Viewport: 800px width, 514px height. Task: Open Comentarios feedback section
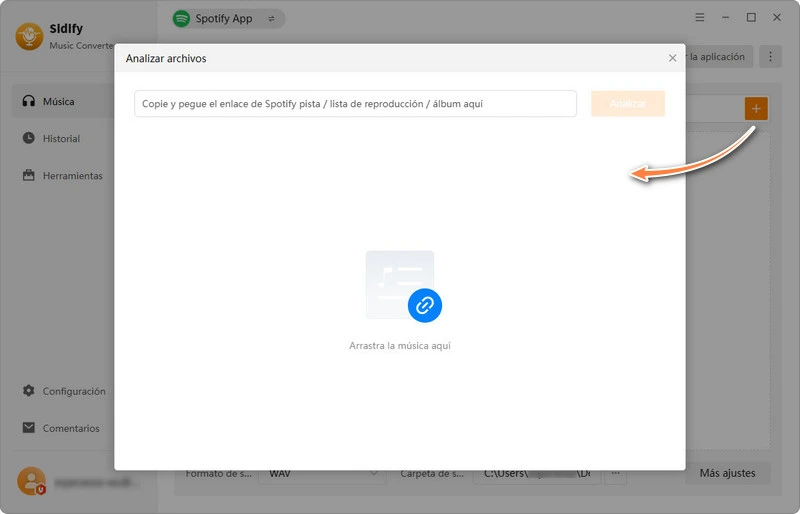(63, 428)
